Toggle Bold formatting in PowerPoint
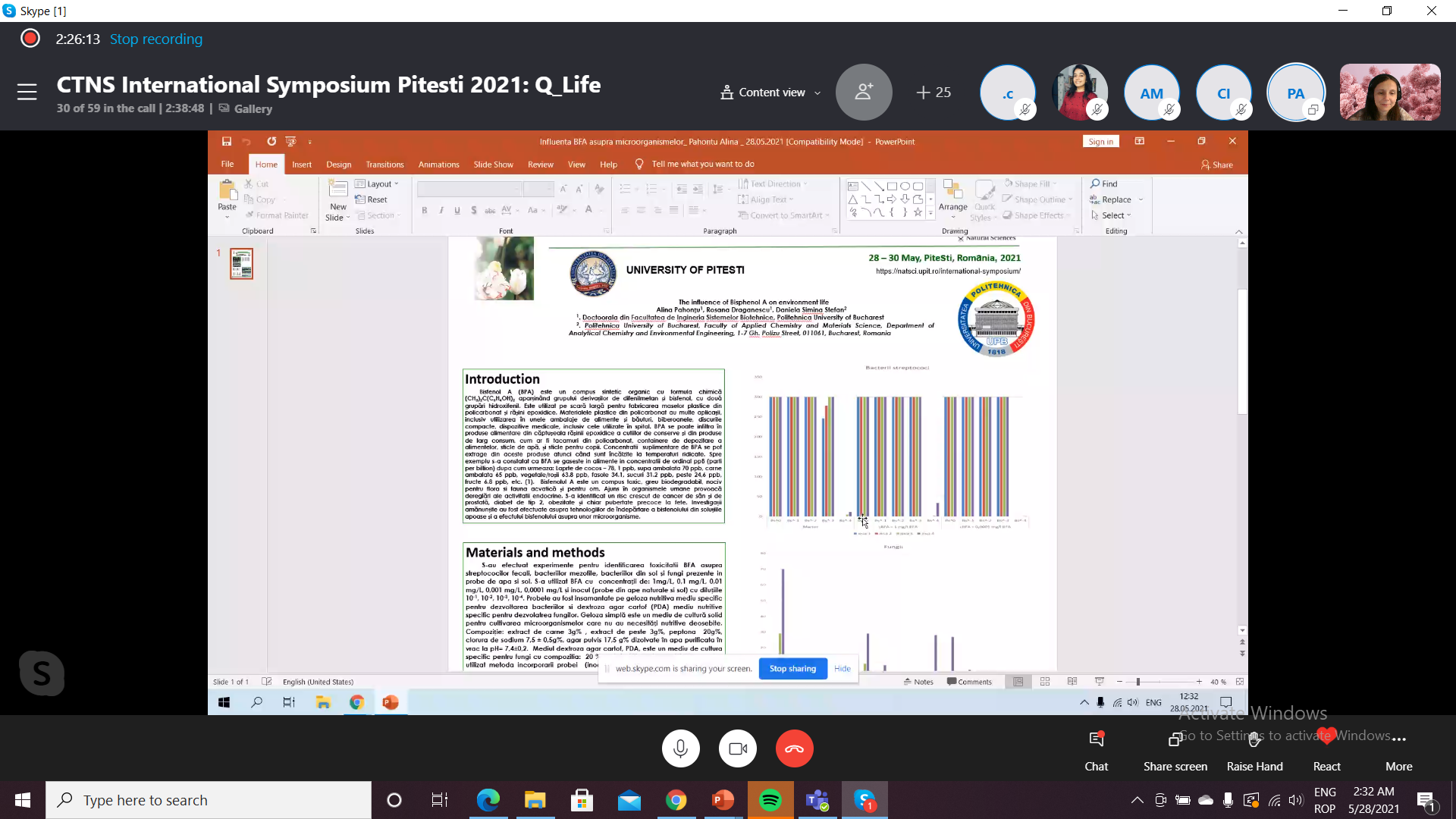This screenshot has height=819, width=1456. click(424, 210)
